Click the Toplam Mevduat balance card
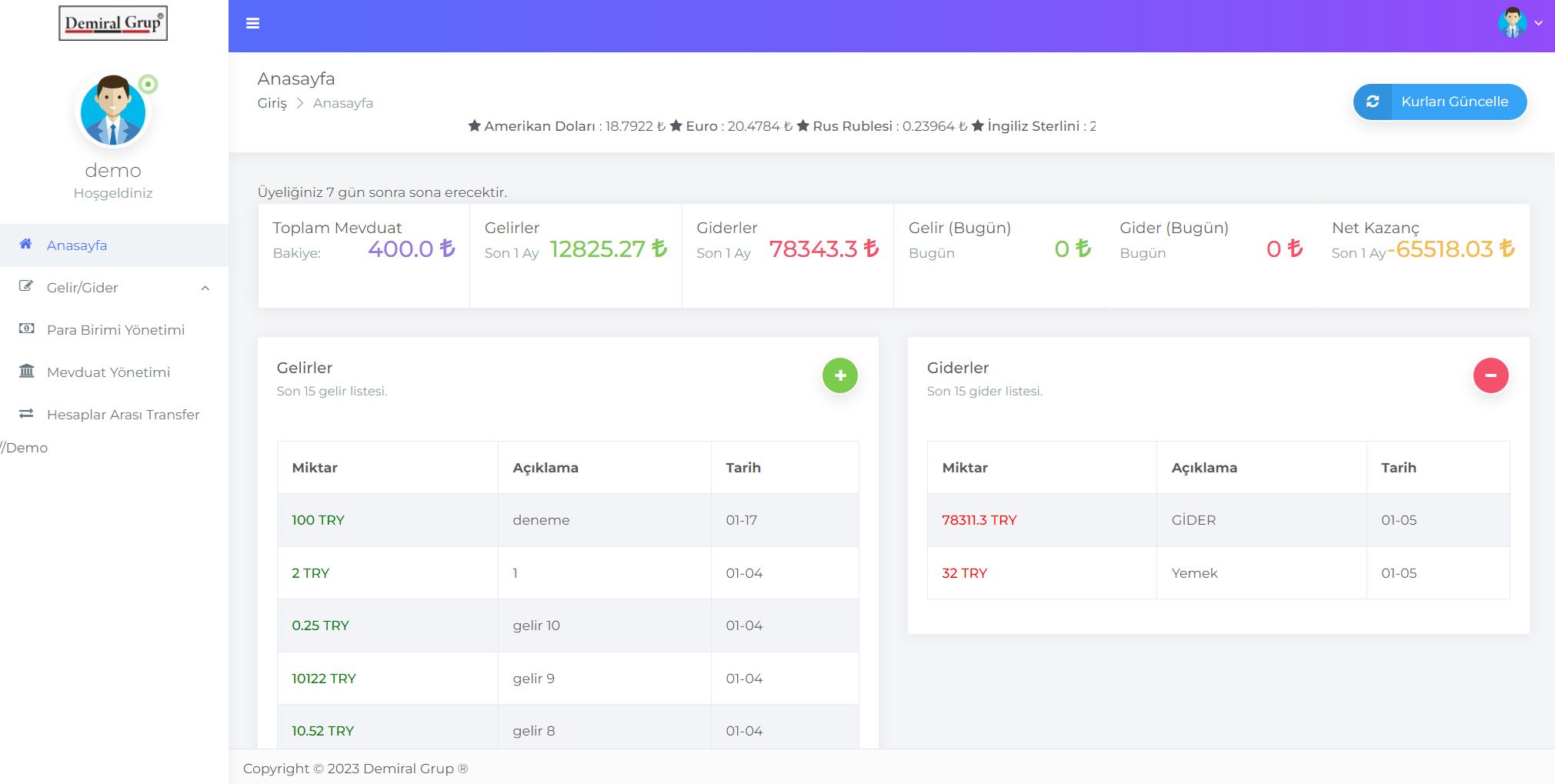This screenshot has width=1555, height=784. click(364, 255)
